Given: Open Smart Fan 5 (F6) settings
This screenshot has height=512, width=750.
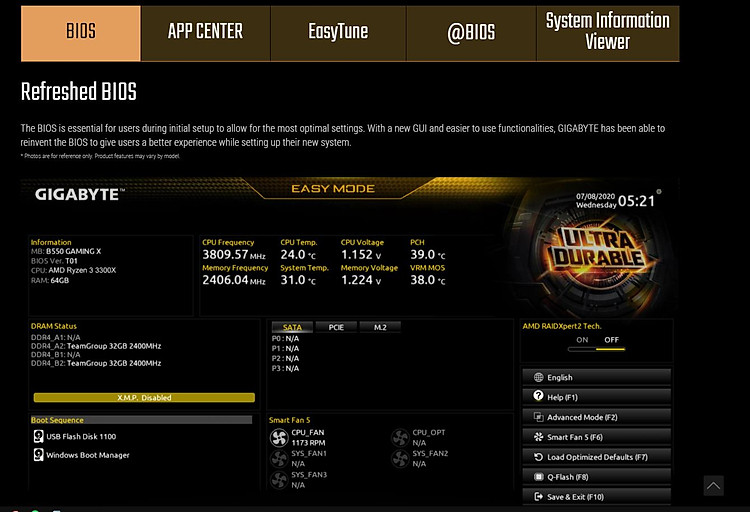Looking at the screenshot, I should pyautogui.click(x=596, y=437).
